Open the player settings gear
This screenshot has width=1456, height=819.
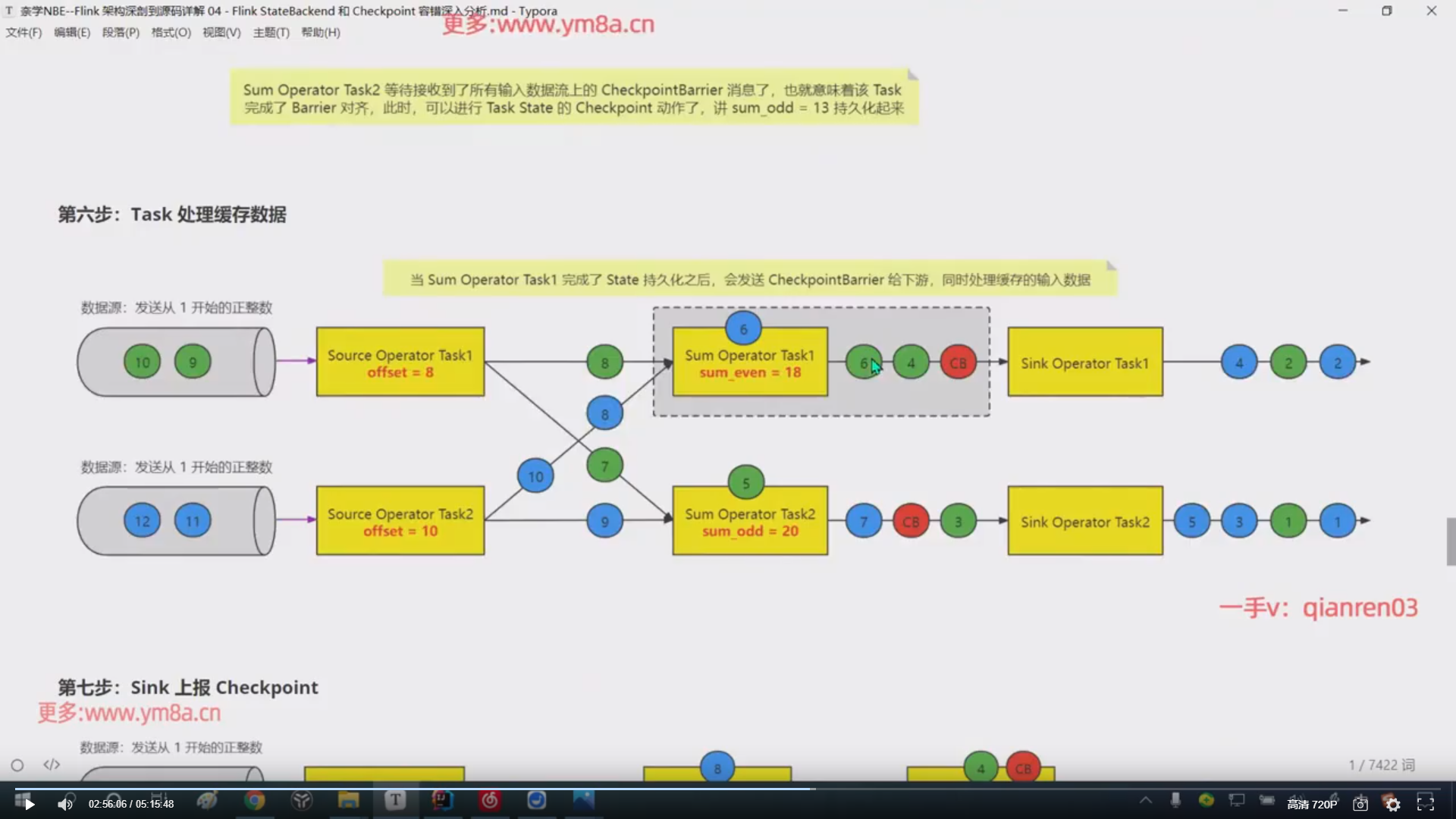point(1393,804)
